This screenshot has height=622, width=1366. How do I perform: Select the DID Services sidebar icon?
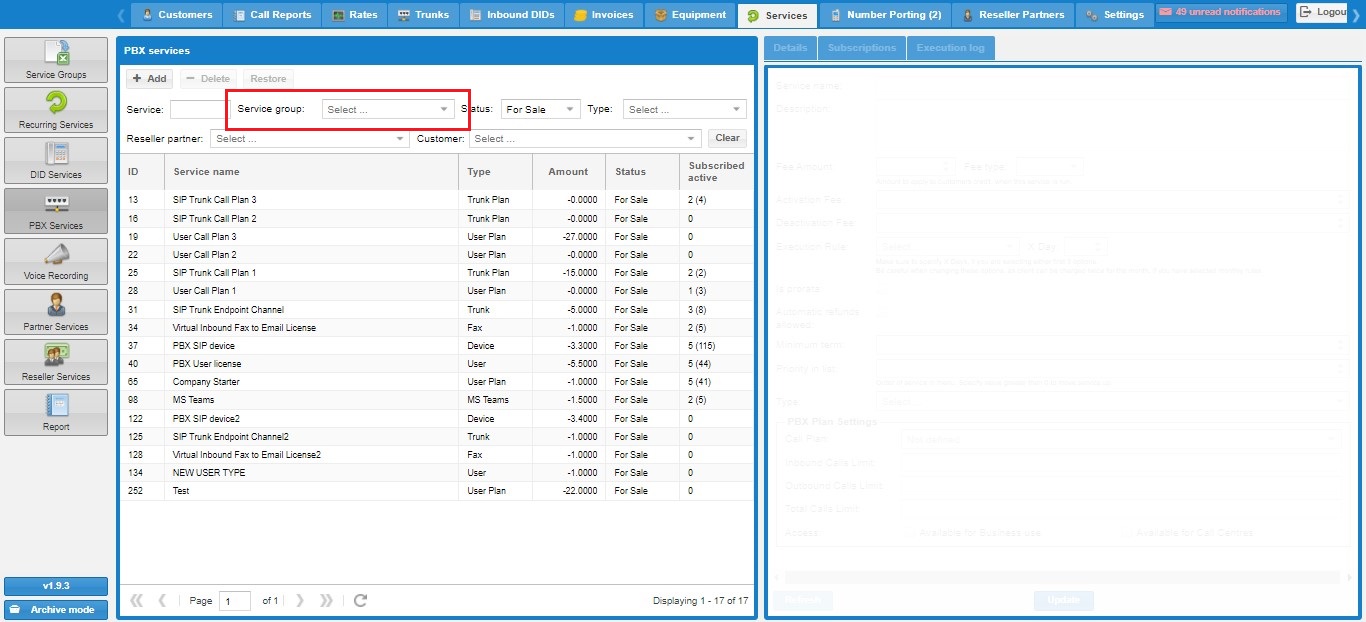(56, 161)
